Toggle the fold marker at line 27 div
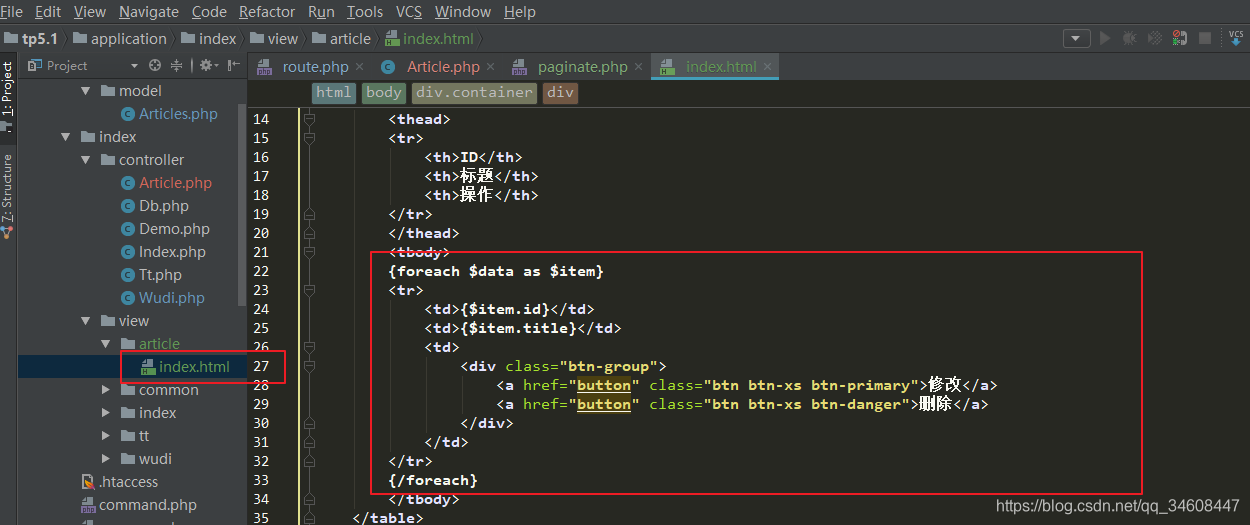Image resolution: width=1250 pixels, height=525 pixels. [310, 366]
